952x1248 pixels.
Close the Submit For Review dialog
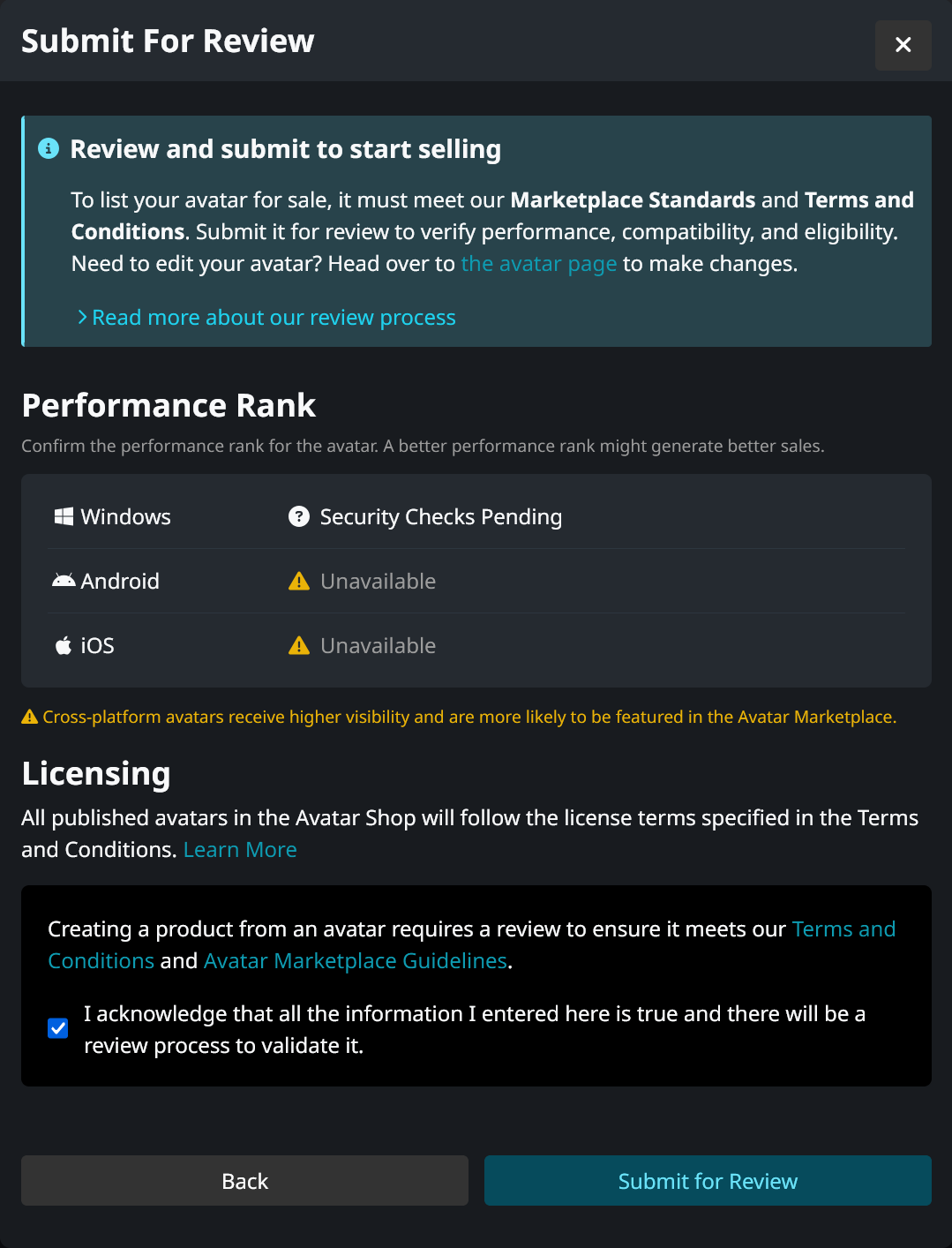click(903, 45)
